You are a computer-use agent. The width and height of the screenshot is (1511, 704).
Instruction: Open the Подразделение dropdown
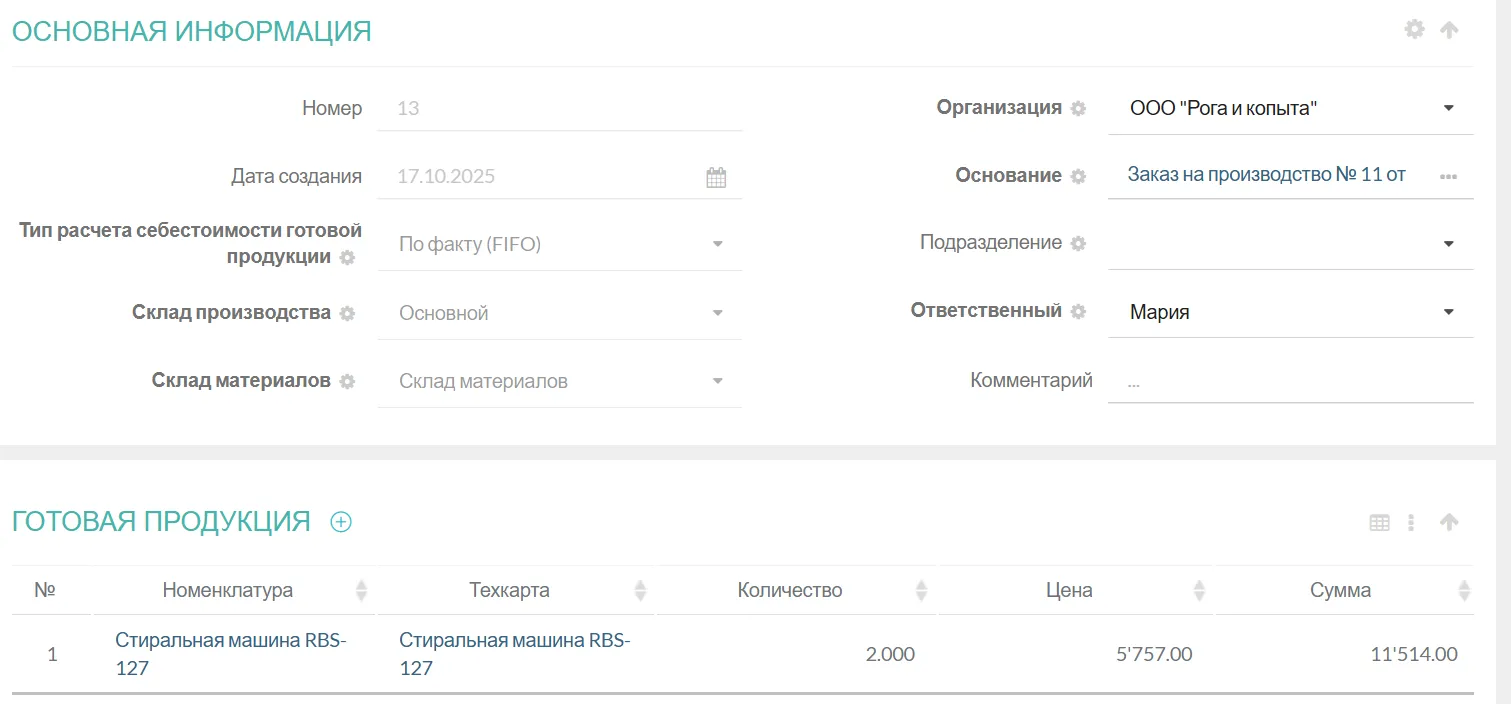pyautogui.click(x=1448, y=244)
